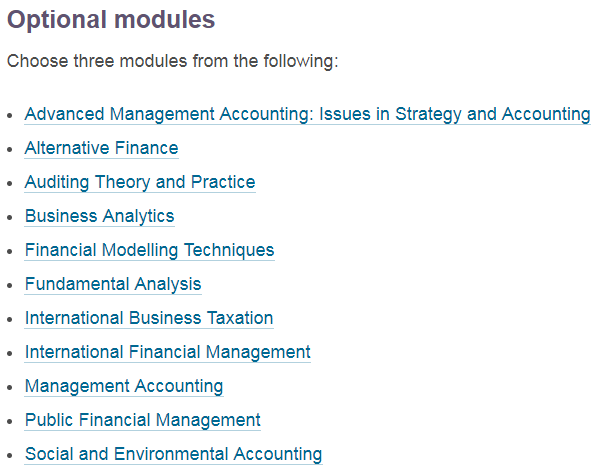Click the bullet next to Fundamental Analysis
The image size is (600, 468).
[10, 286]
